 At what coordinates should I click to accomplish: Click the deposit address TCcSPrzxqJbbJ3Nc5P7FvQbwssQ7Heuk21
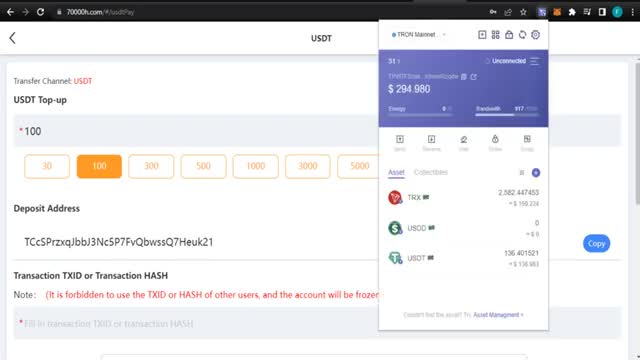[x=119, y=242]
